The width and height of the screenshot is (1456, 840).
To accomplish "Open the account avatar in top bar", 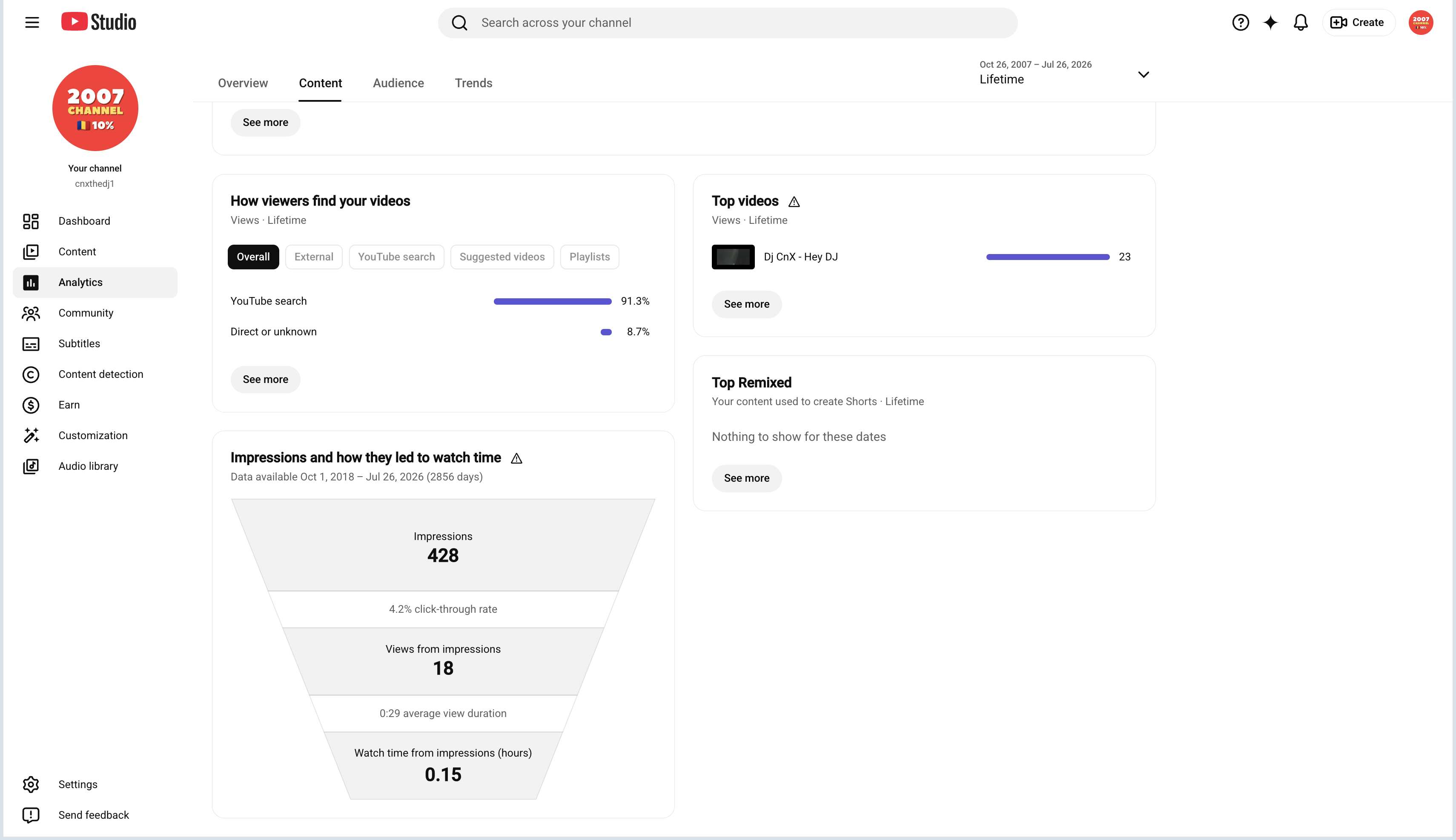I will (1420, 23).
